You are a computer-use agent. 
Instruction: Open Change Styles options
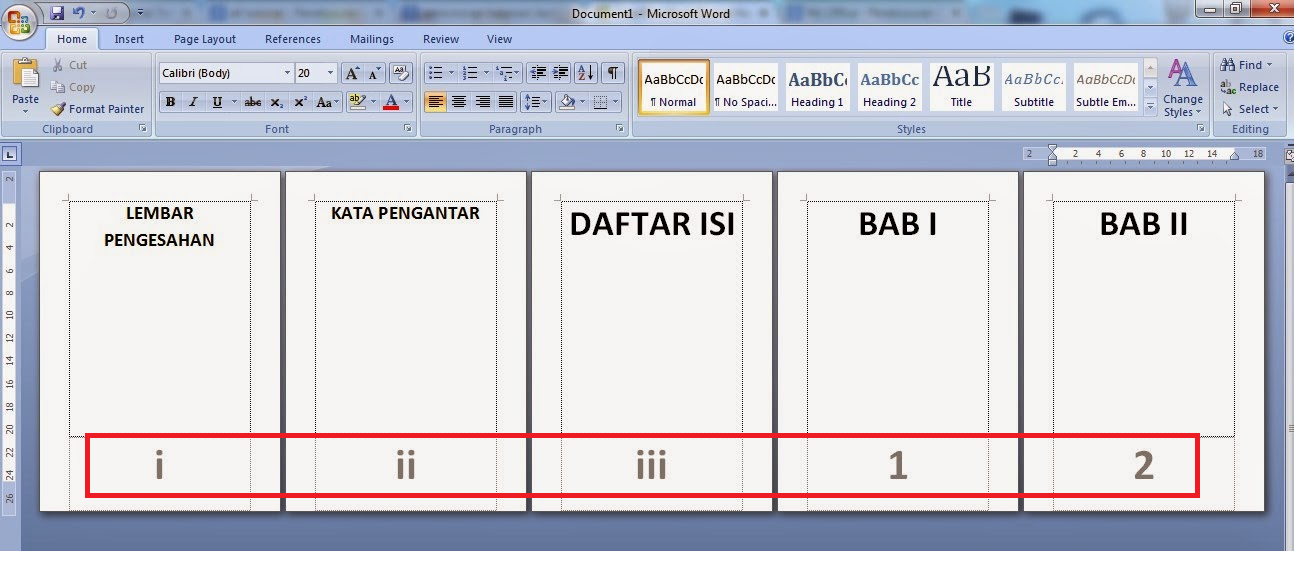pyautogui.click(x=1183, y=88)
